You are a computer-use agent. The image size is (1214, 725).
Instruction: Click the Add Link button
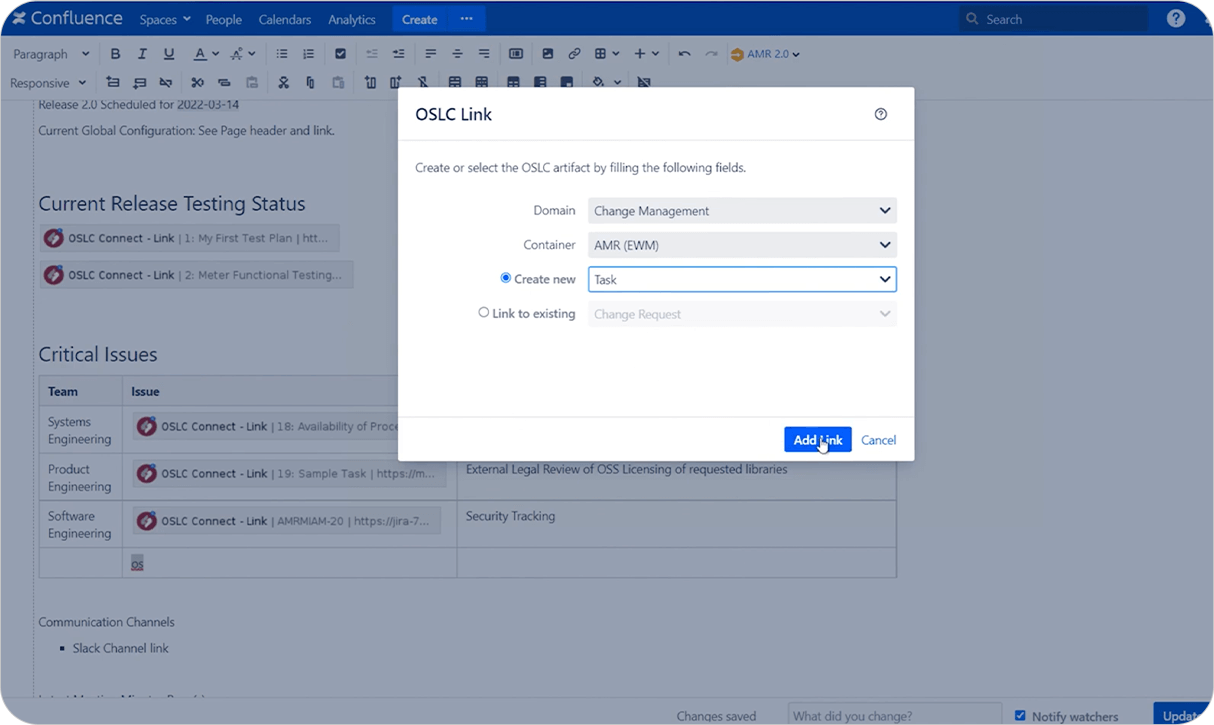click(817, 439)
